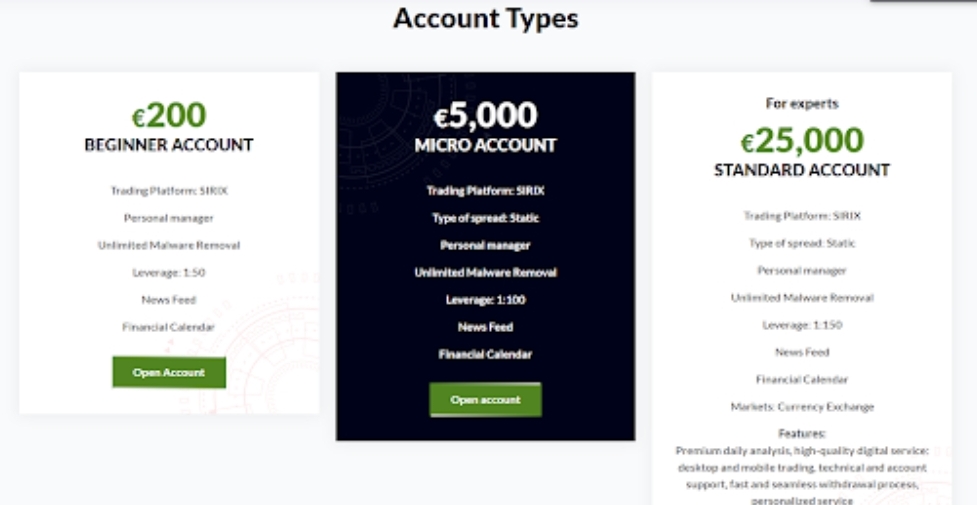Select the €5,000 Micro Account price
The height and width of the screenshot is (505, 977).
click(x=485, y=115)
